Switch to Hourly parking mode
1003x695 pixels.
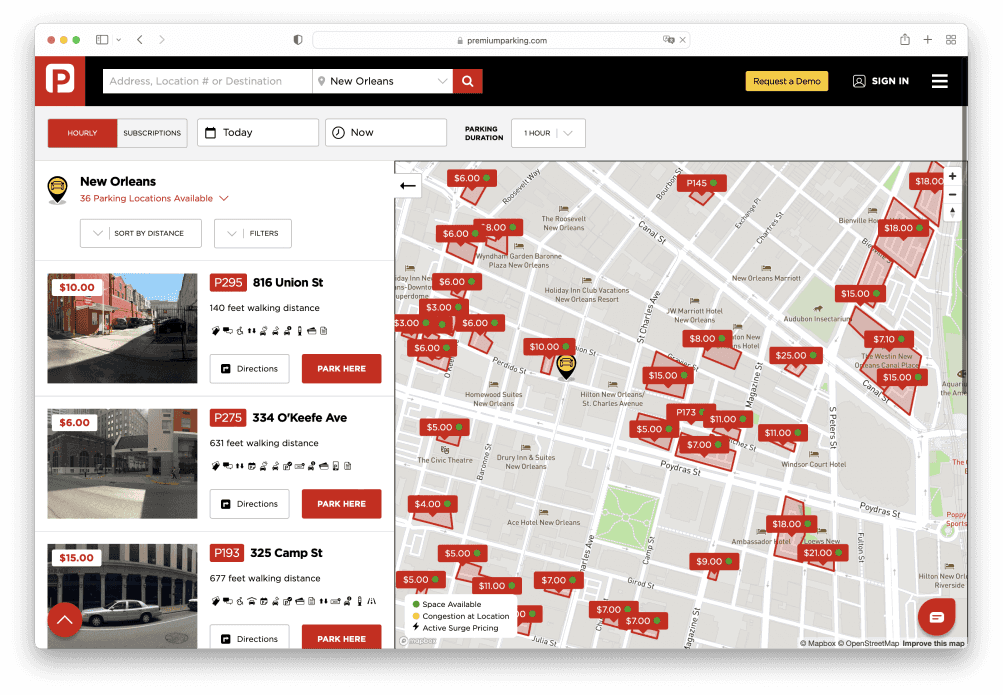tap(82, 133)
